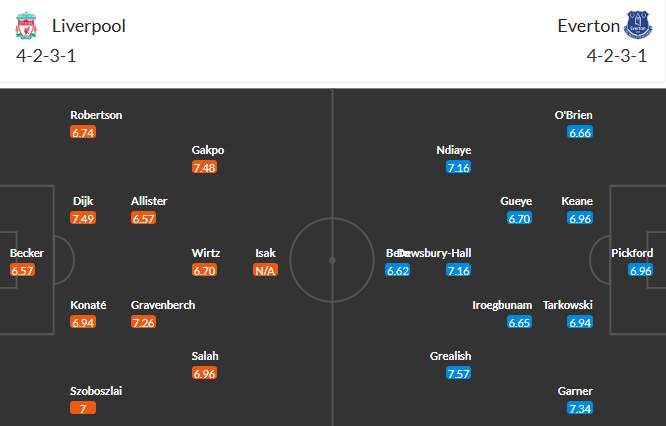Select O'Brien's 6.66 rating badge

(x=580, y=132)
